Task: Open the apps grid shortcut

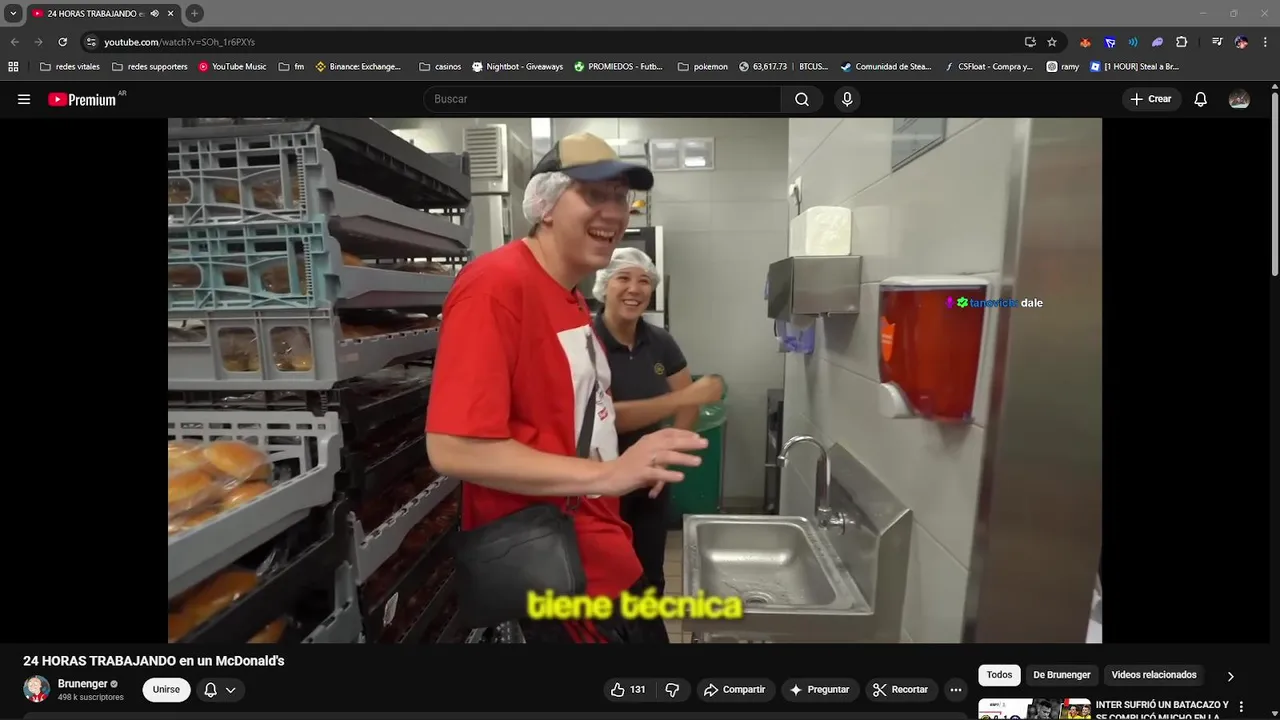Action: (x=13, y=67)
